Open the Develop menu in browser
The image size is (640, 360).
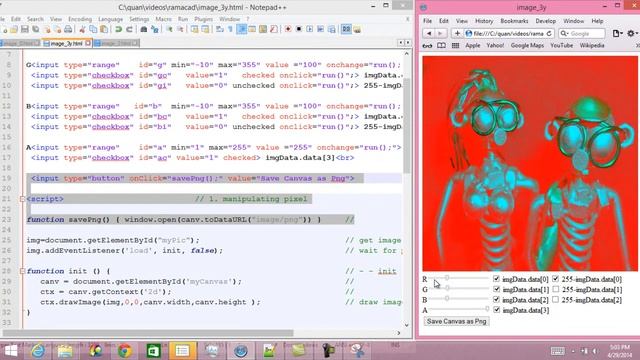(x=546, y=21)
